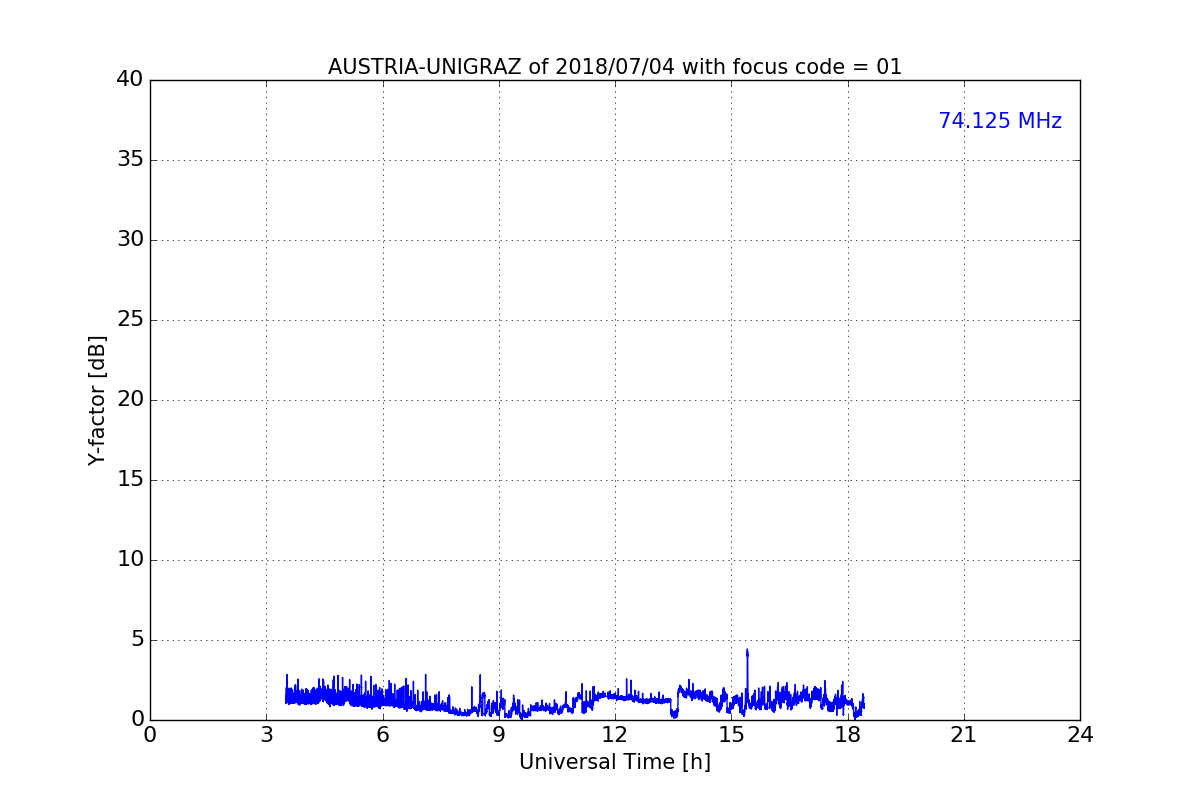1200x800 pixels.
Task: Click the x-axis tick label '24'
Action: click(x=1080, y=735)
